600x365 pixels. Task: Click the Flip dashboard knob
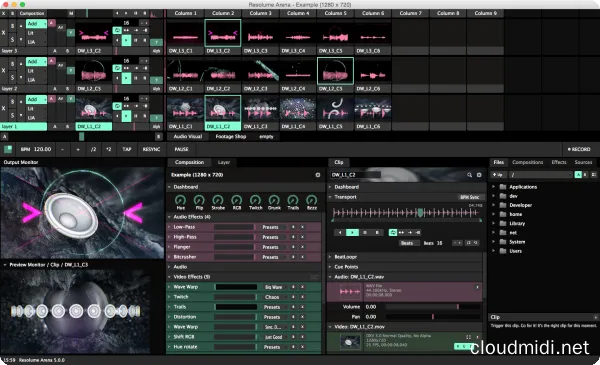pos(199,200)
